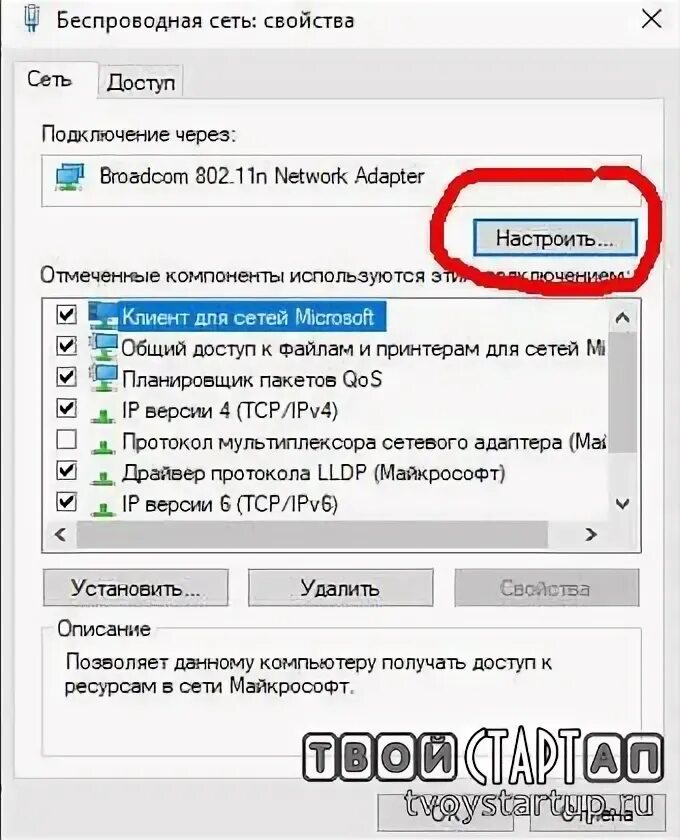Select the Планировщик пакетов QoS icon
This screenshot has height=840, width=680.
pos(103,378)
